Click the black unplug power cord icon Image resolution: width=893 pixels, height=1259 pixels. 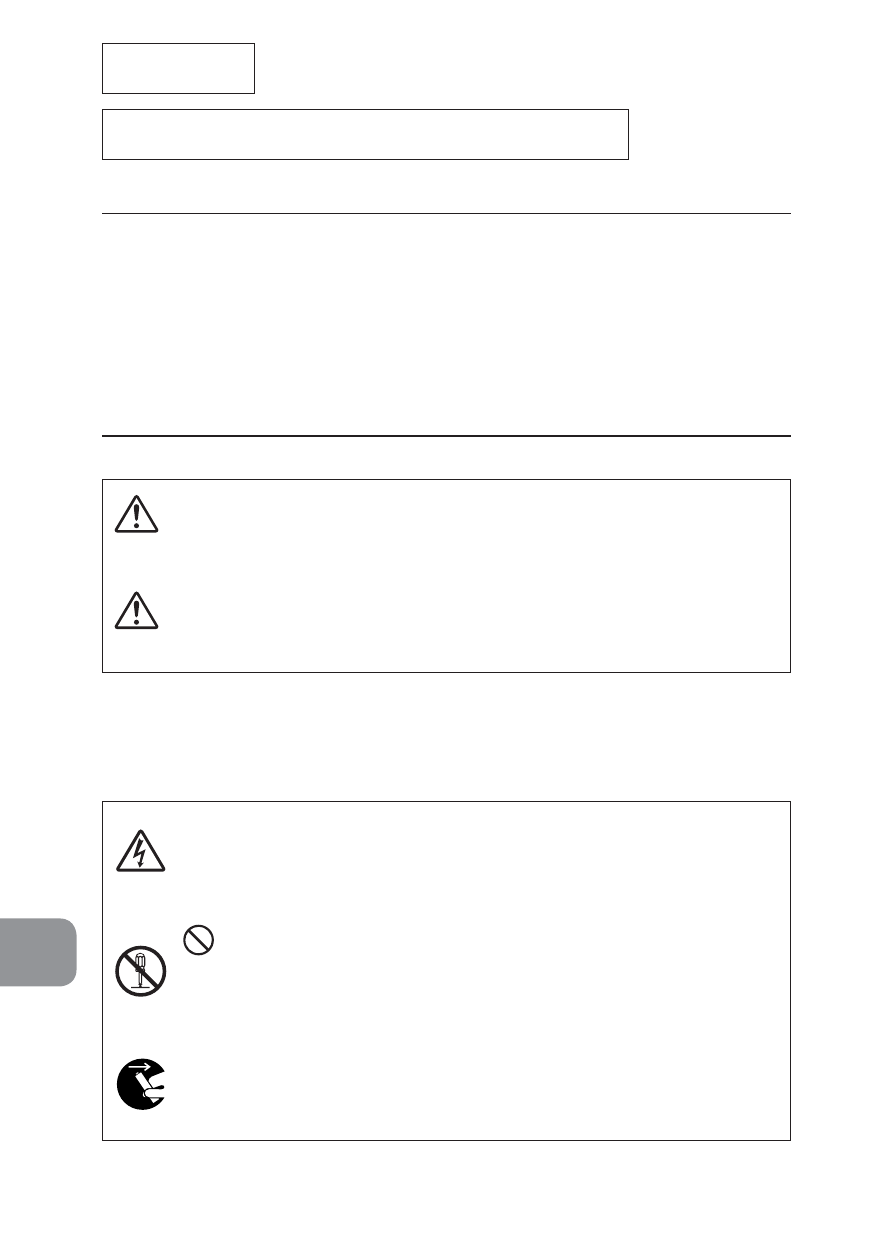(x=141, y=1084)
